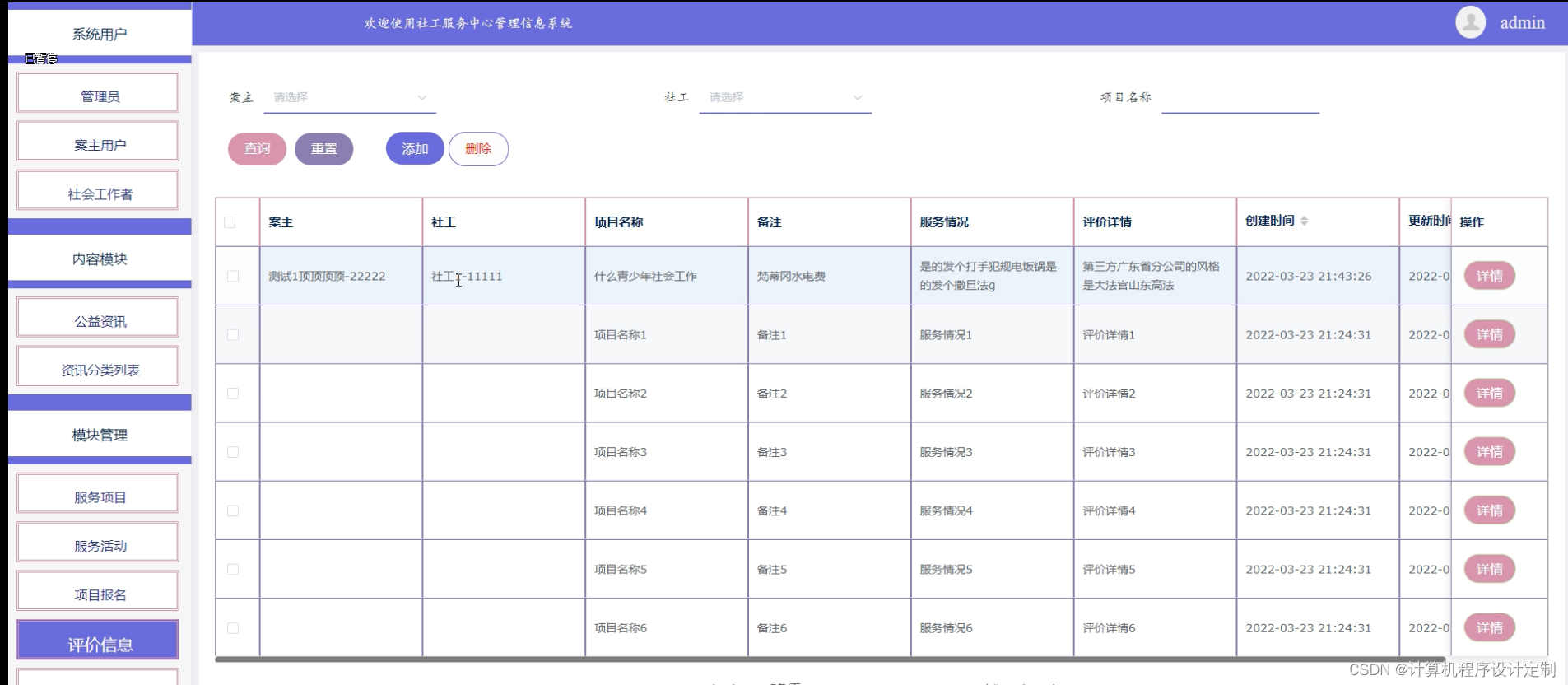1568x685 pixels.
Task: Open the 案主用户 menu item
Action: click(x=98, y=142)
